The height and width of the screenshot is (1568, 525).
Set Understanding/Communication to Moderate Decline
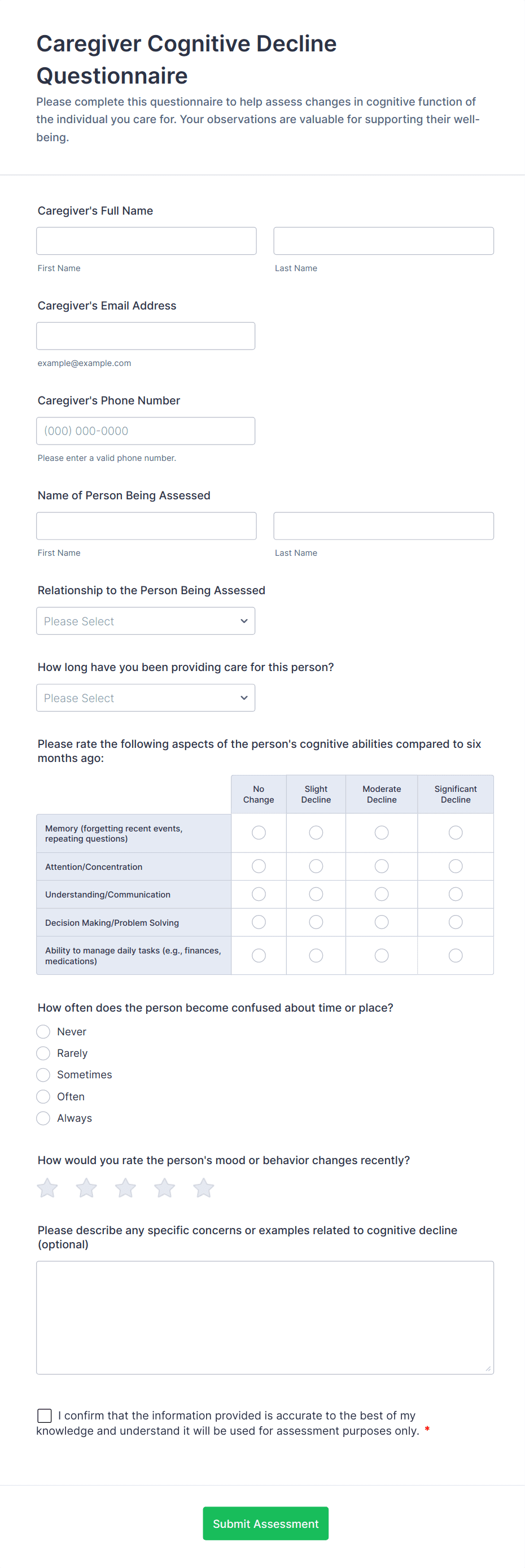(x=382, y=894)
